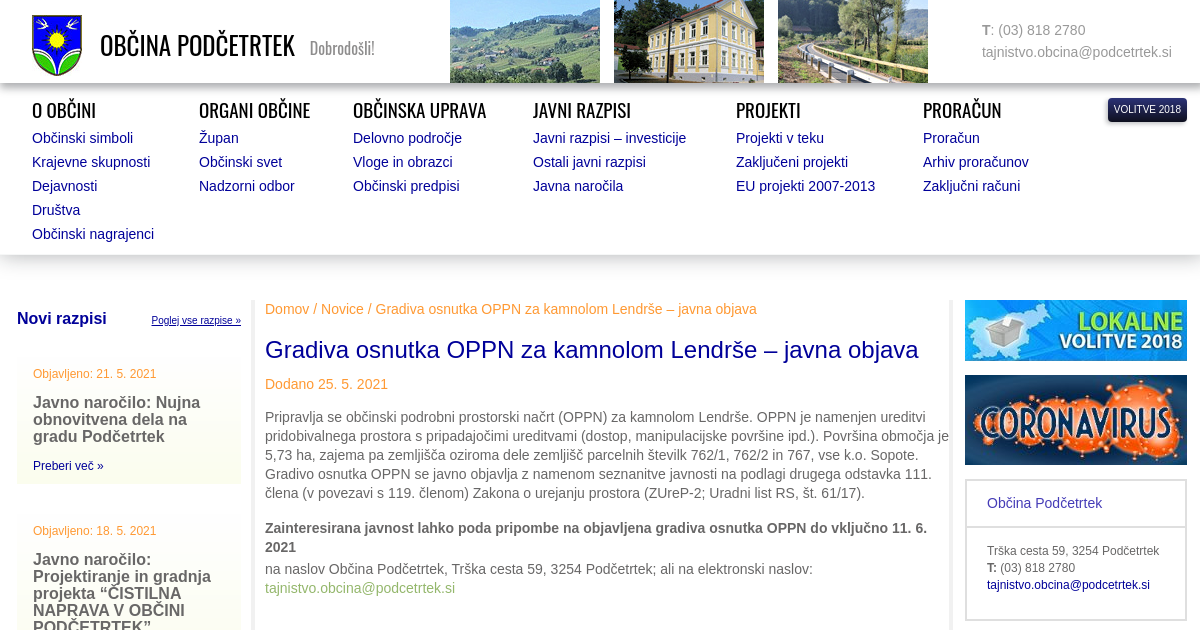Click the green email link in article
The height and width of the screenshot is (630, 1200).
(359, 588)
